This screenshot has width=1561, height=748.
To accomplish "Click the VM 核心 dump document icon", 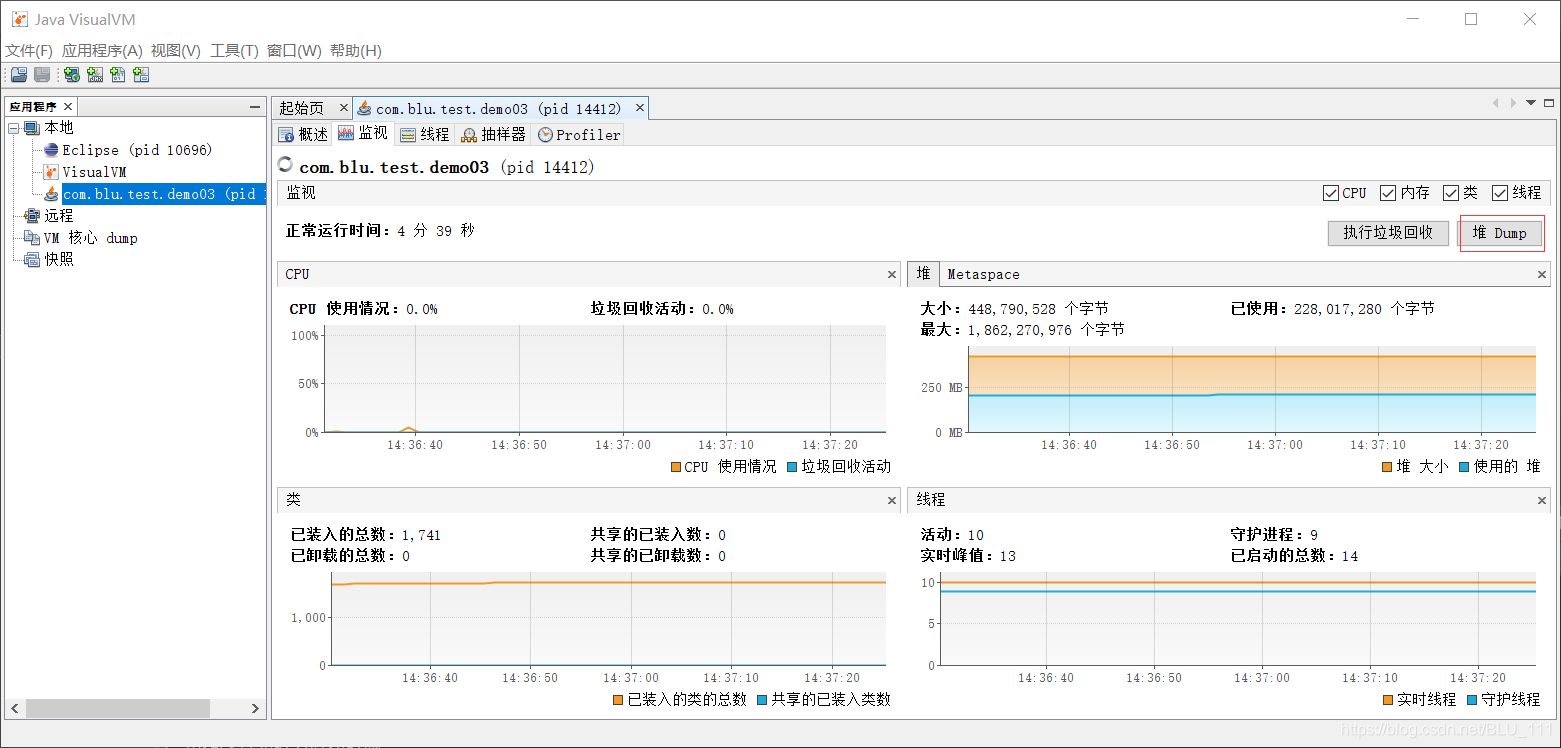I will click(x=32, y=238).
